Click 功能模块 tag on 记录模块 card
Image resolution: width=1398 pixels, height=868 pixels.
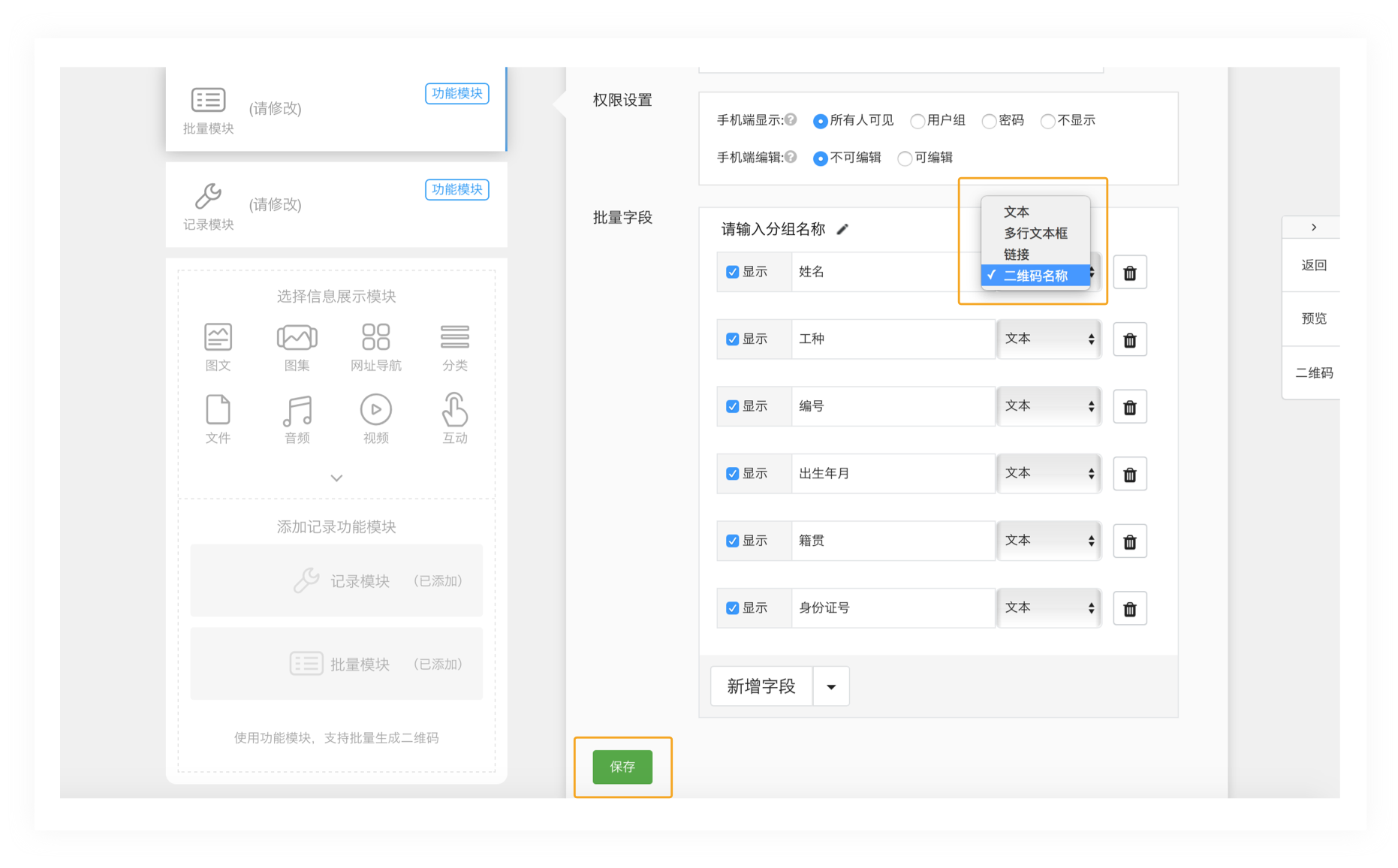(456, 189)
